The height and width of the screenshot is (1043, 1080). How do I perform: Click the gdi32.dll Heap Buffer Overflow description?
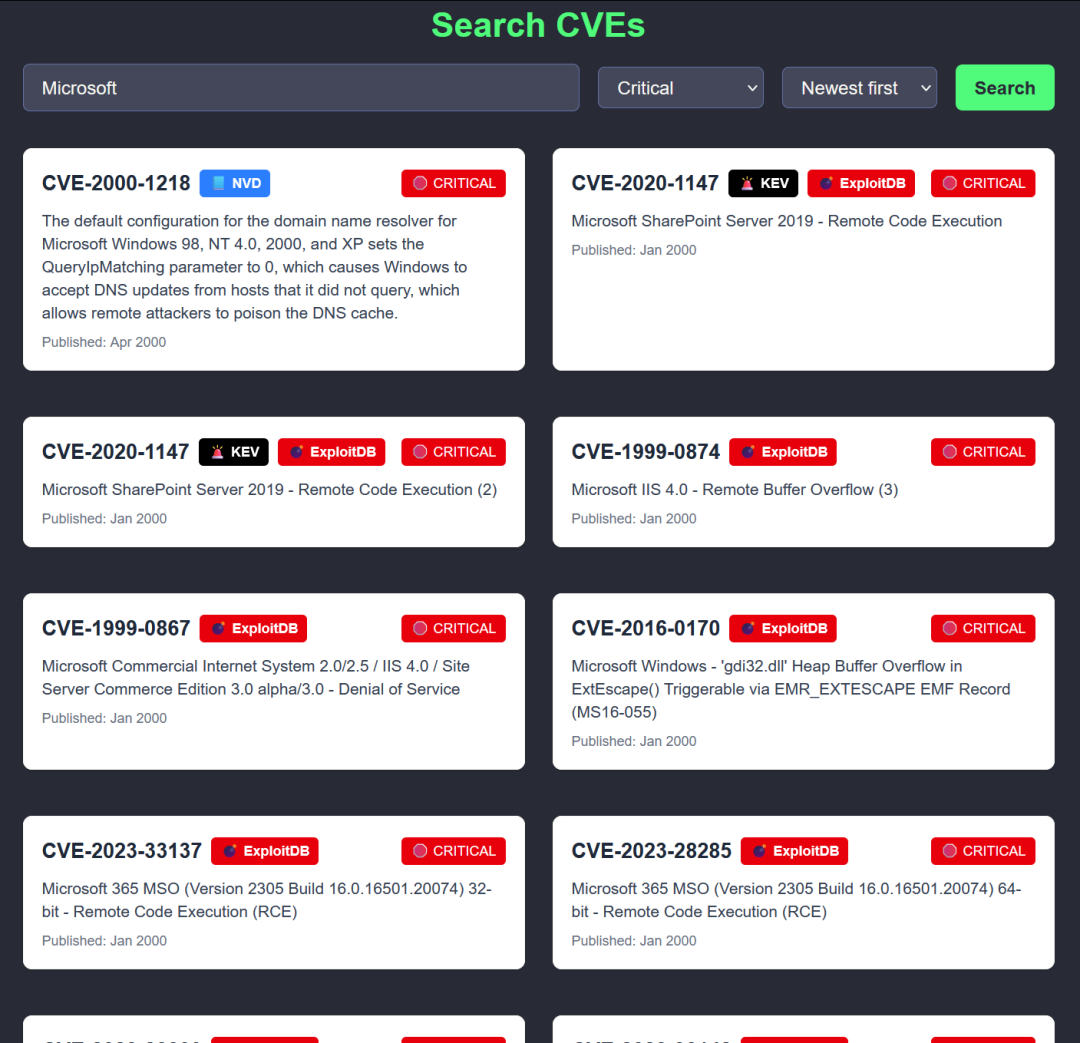coord(791,689)
